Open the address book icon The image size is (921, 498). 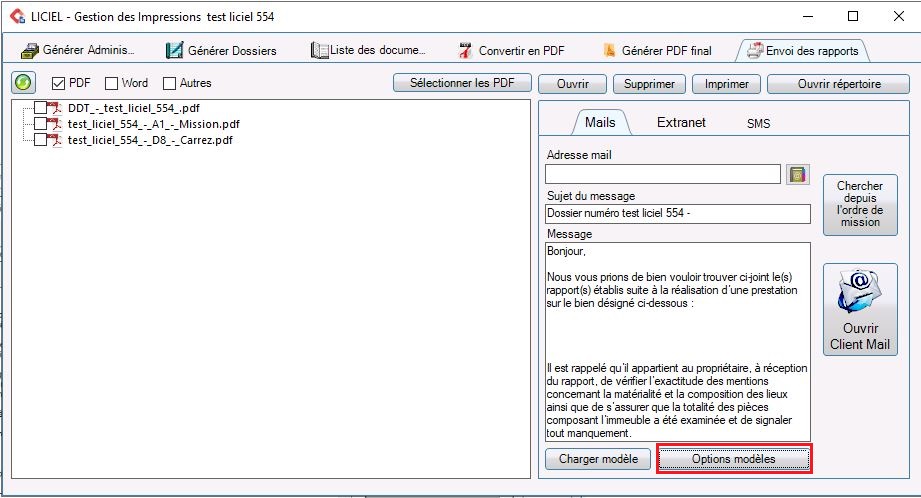[x=797, y=174]
